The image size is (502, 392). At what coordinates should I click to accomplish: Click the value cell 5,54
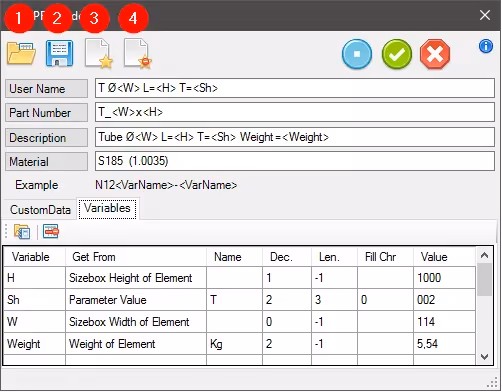pos(445,344)
